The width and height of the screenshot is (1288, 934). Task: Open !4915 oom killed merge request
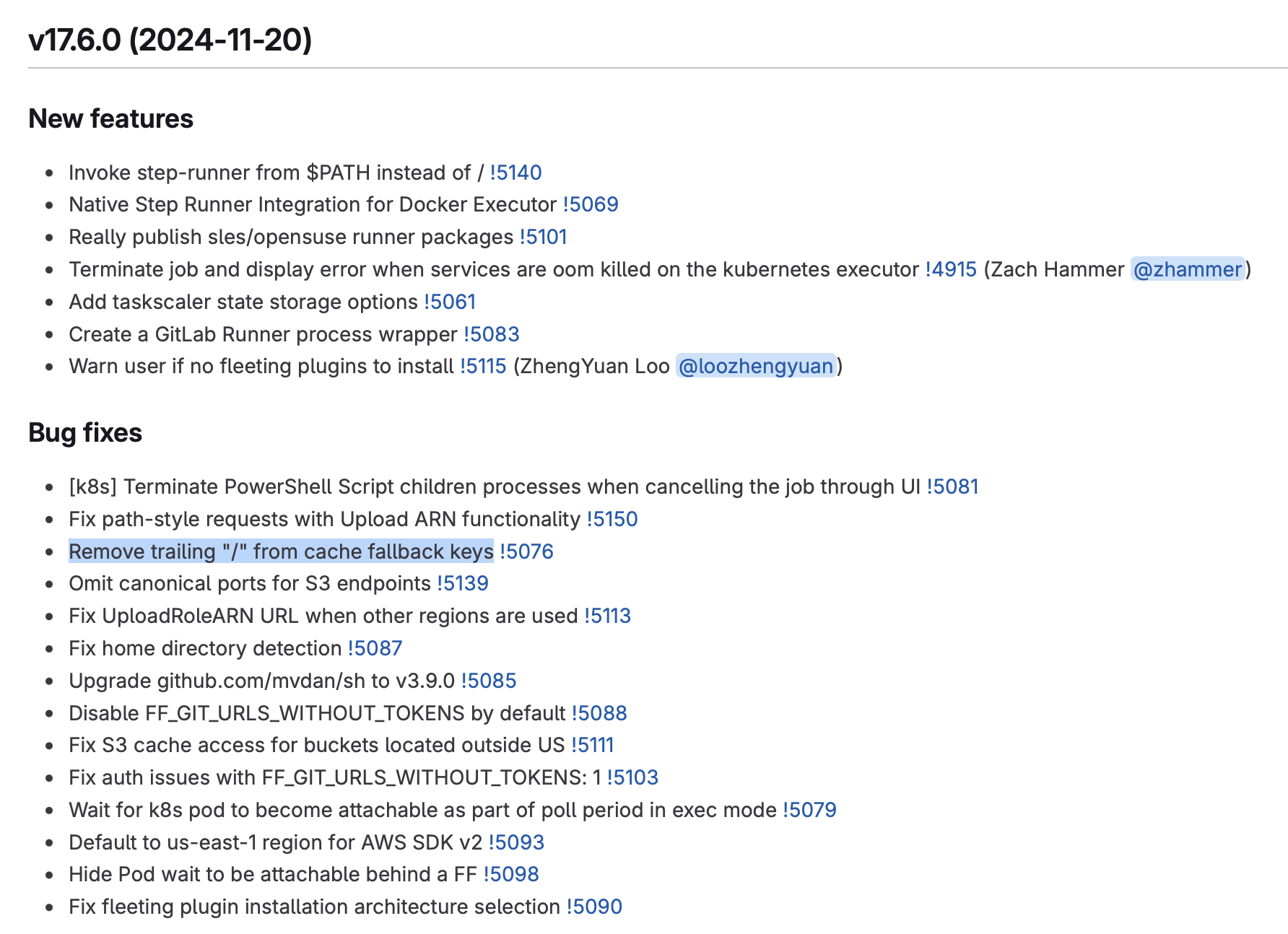[x=950, y=269]
